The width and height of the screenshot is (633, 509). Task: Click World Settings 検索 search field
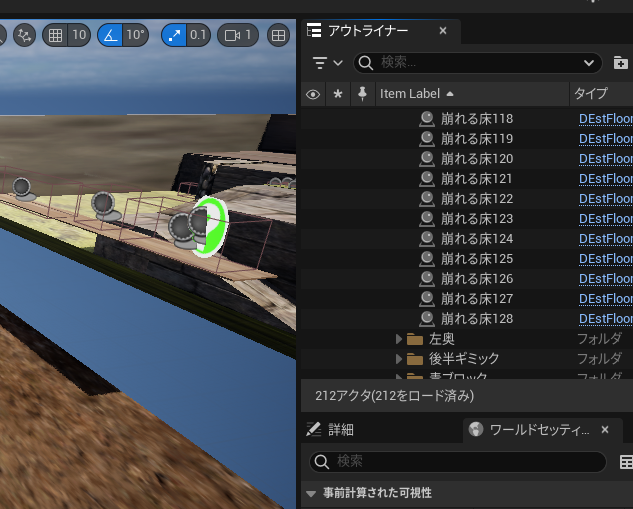(458, 461)
